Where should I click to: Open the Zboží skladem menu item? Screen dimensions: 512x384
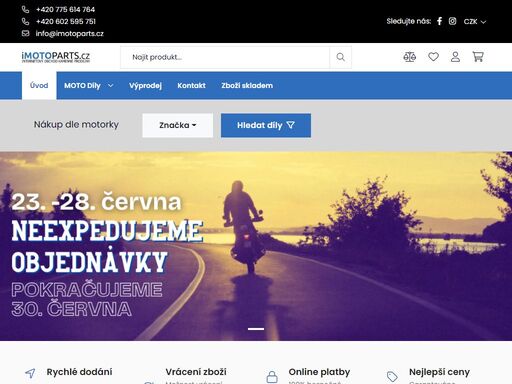tap(247, 86)
